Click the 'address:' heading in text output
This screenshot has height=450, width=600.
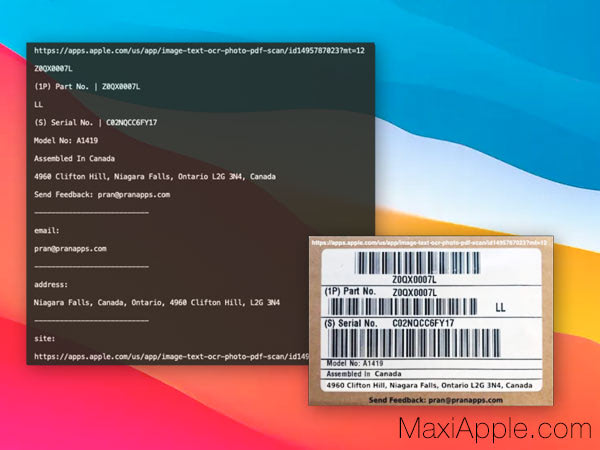51,284
